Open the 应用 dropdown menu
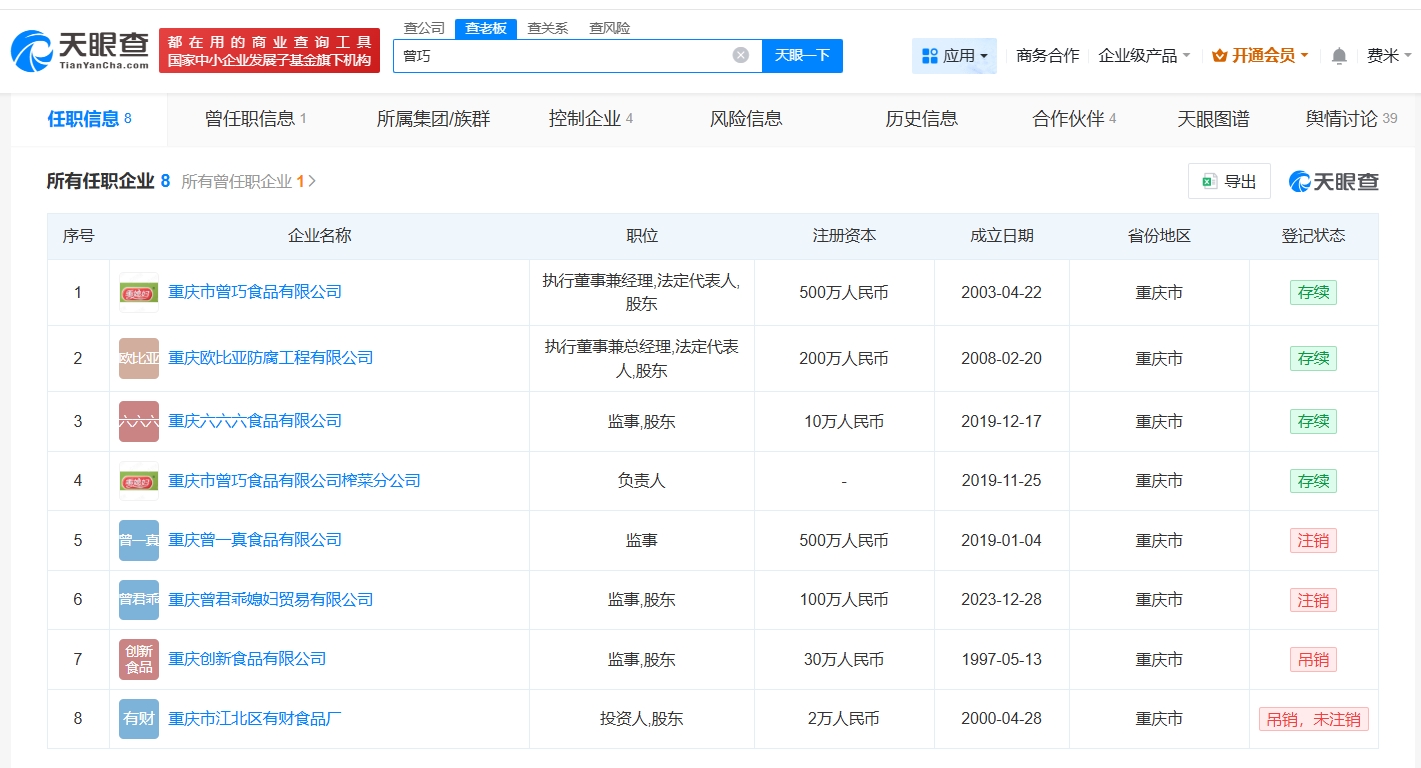Viewport: 1421px width, 768px height. coord(954,56)
